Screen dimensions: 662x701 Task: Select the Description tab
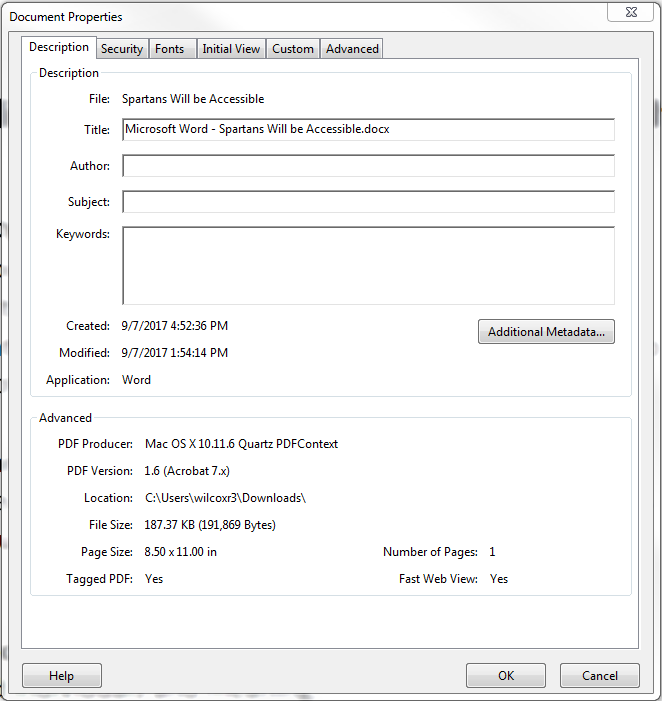pyautogui.click(x=59, y=47)
